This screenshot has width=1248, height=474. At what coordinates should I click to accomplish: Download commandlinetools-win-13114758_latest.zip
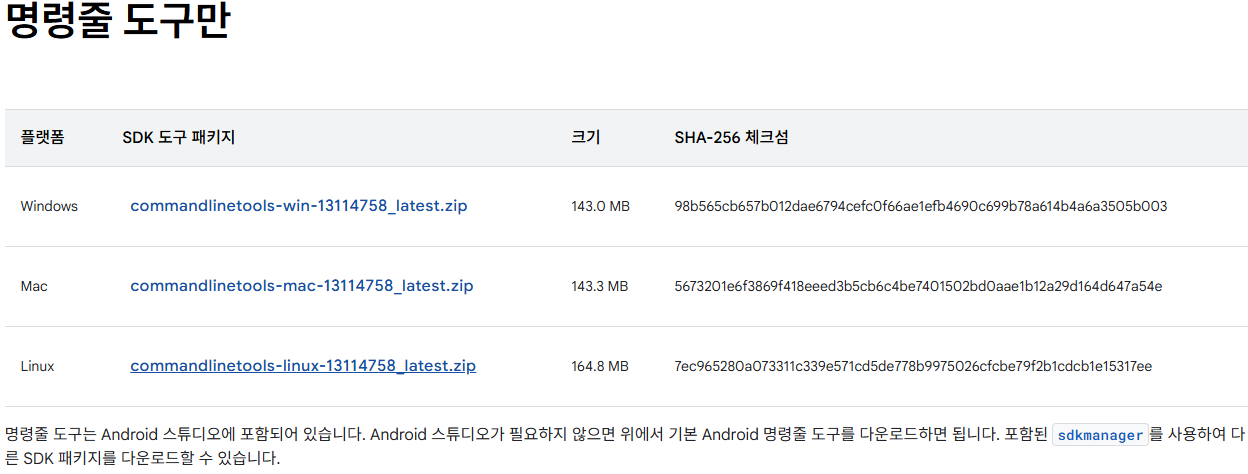tap(298, 206)
